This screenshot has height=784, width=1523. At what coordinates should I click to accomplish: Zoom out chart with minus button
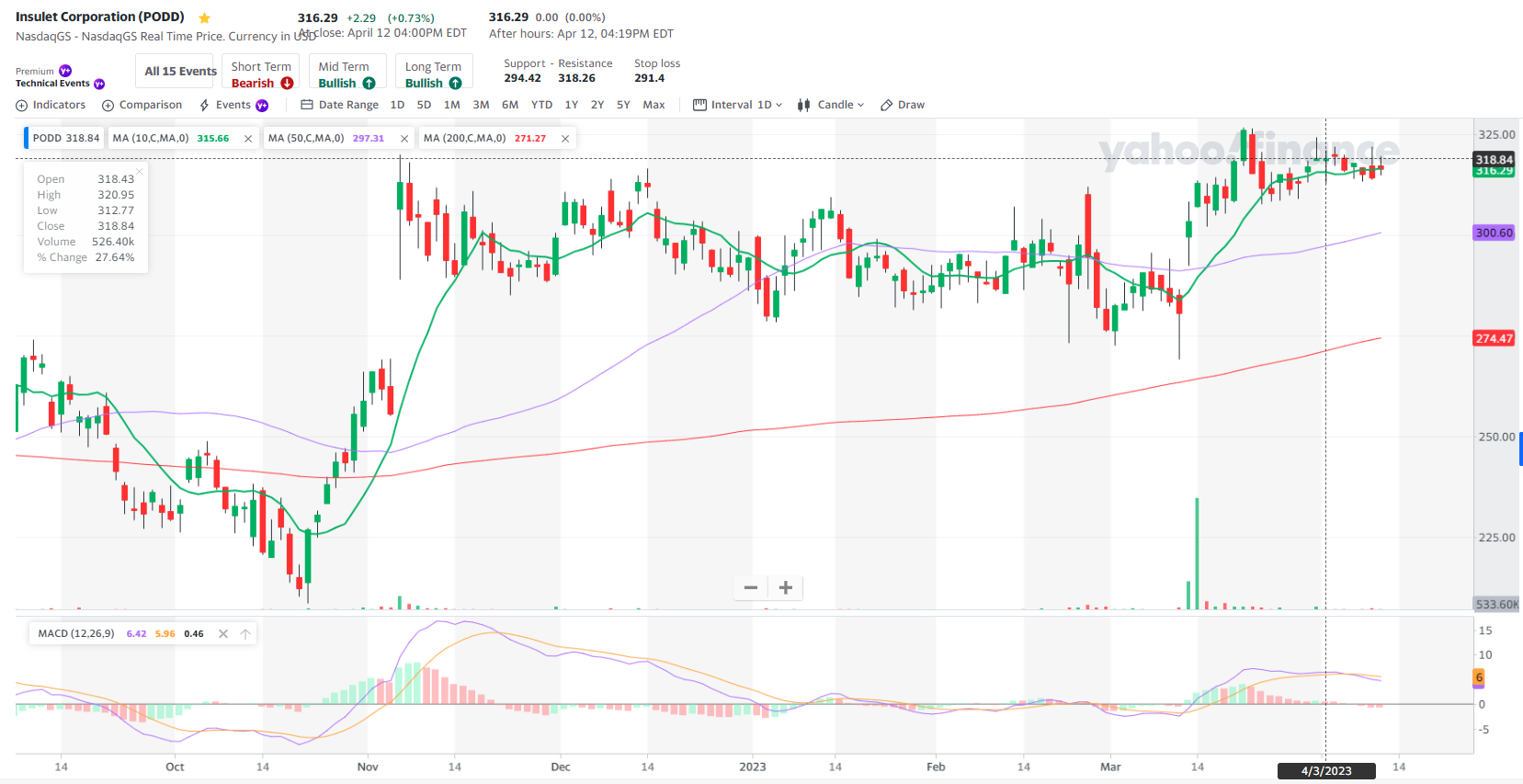[x=751, y=587]
